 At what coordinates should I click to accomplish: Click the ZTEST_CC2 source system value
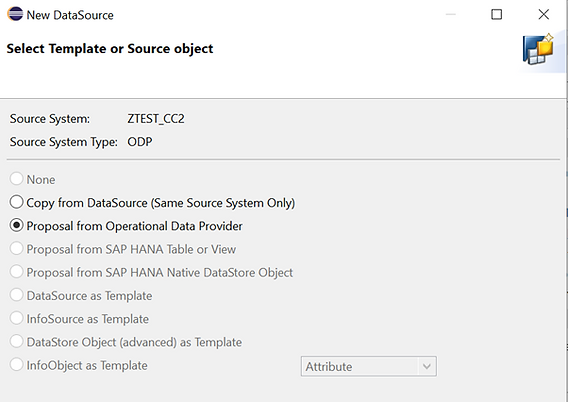pos(156,119)
